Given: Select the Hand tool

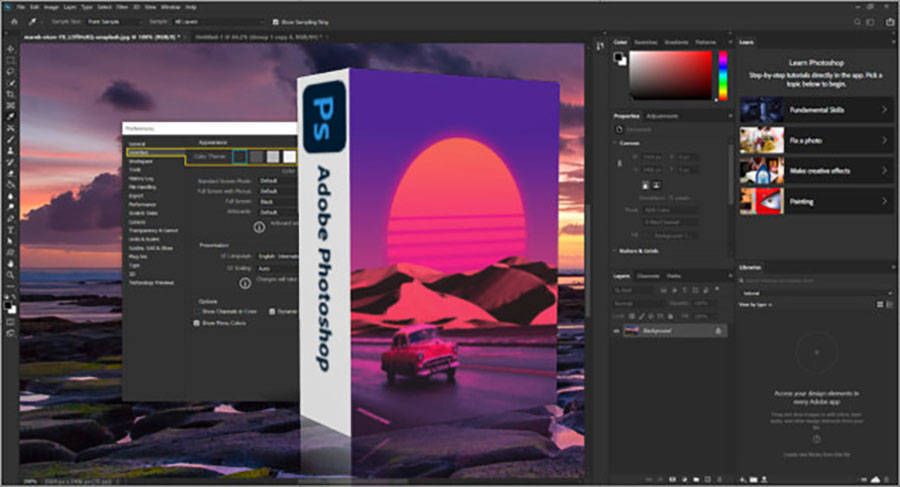Looking at the screenshot, I should (x=10, y=263).
